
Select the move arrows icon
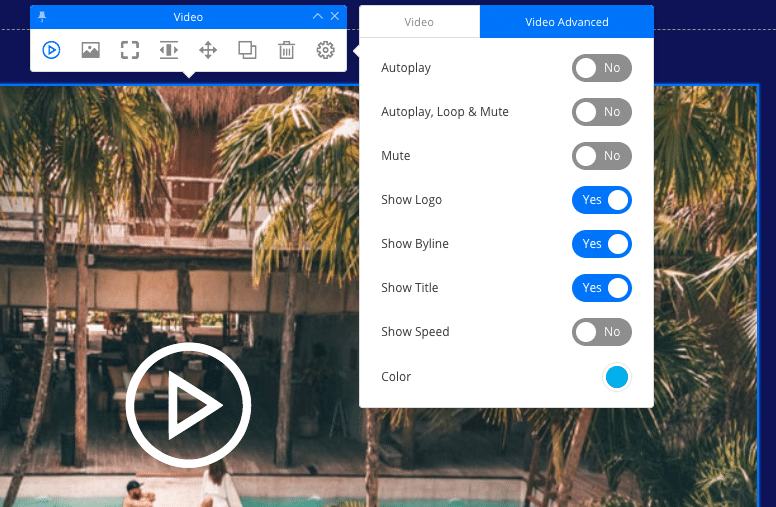pos(208,50)
